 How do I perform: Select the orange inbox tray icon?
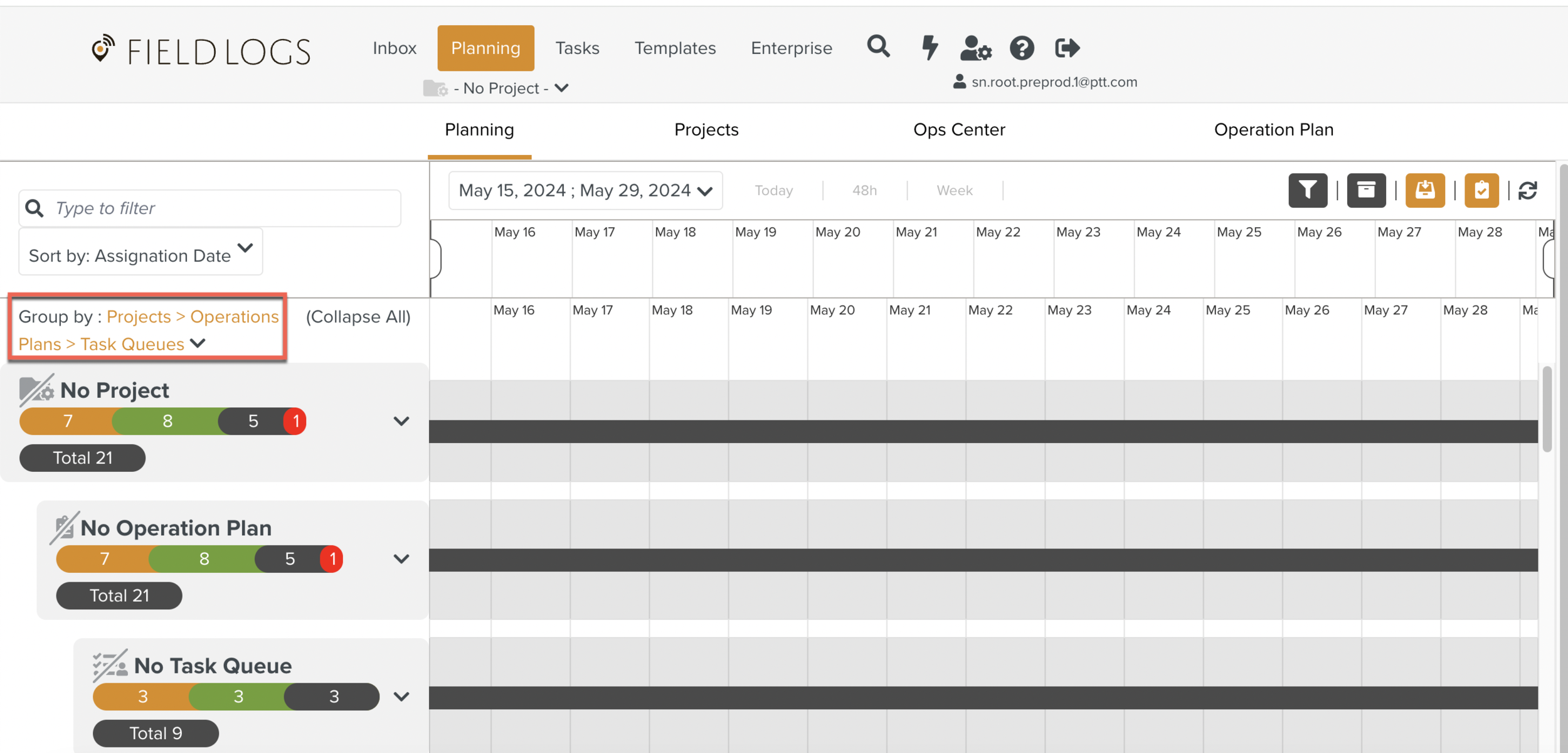click(x=1425, y=190)
